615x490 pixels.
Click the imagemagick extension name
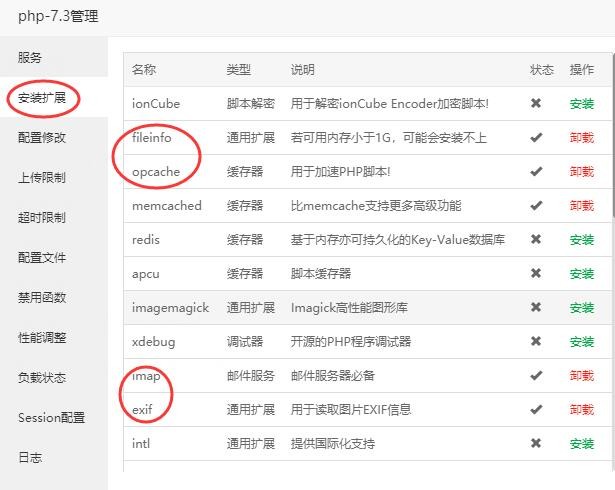171,308
